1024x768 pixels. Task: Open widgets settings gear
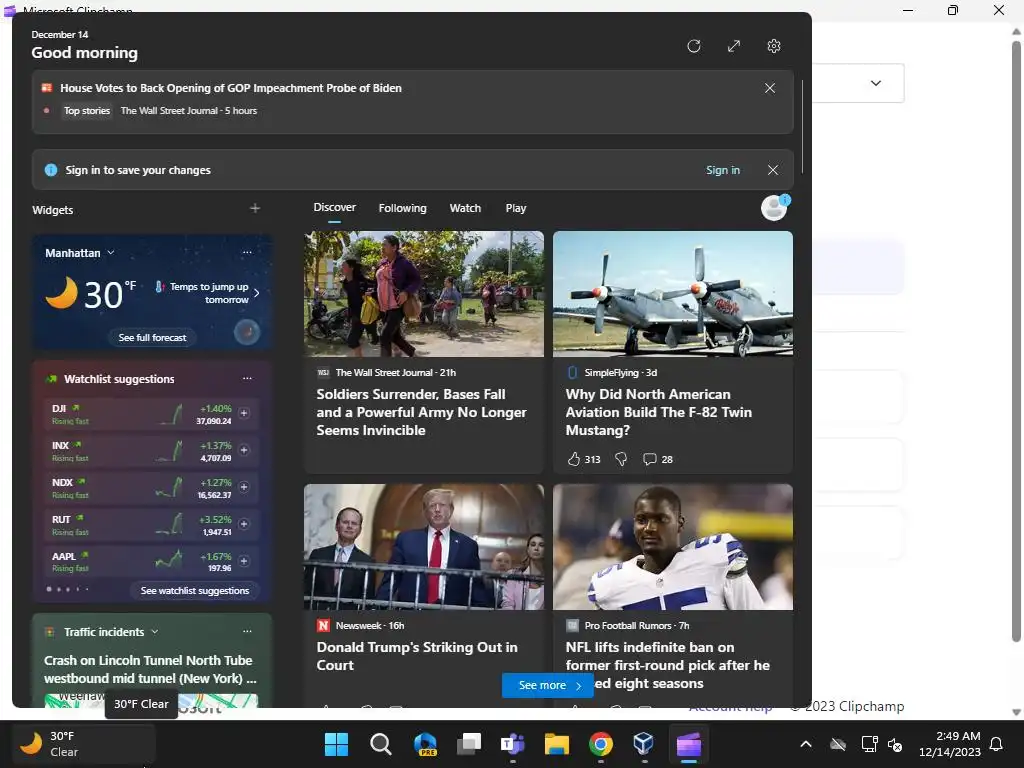[x=774, y=46]
